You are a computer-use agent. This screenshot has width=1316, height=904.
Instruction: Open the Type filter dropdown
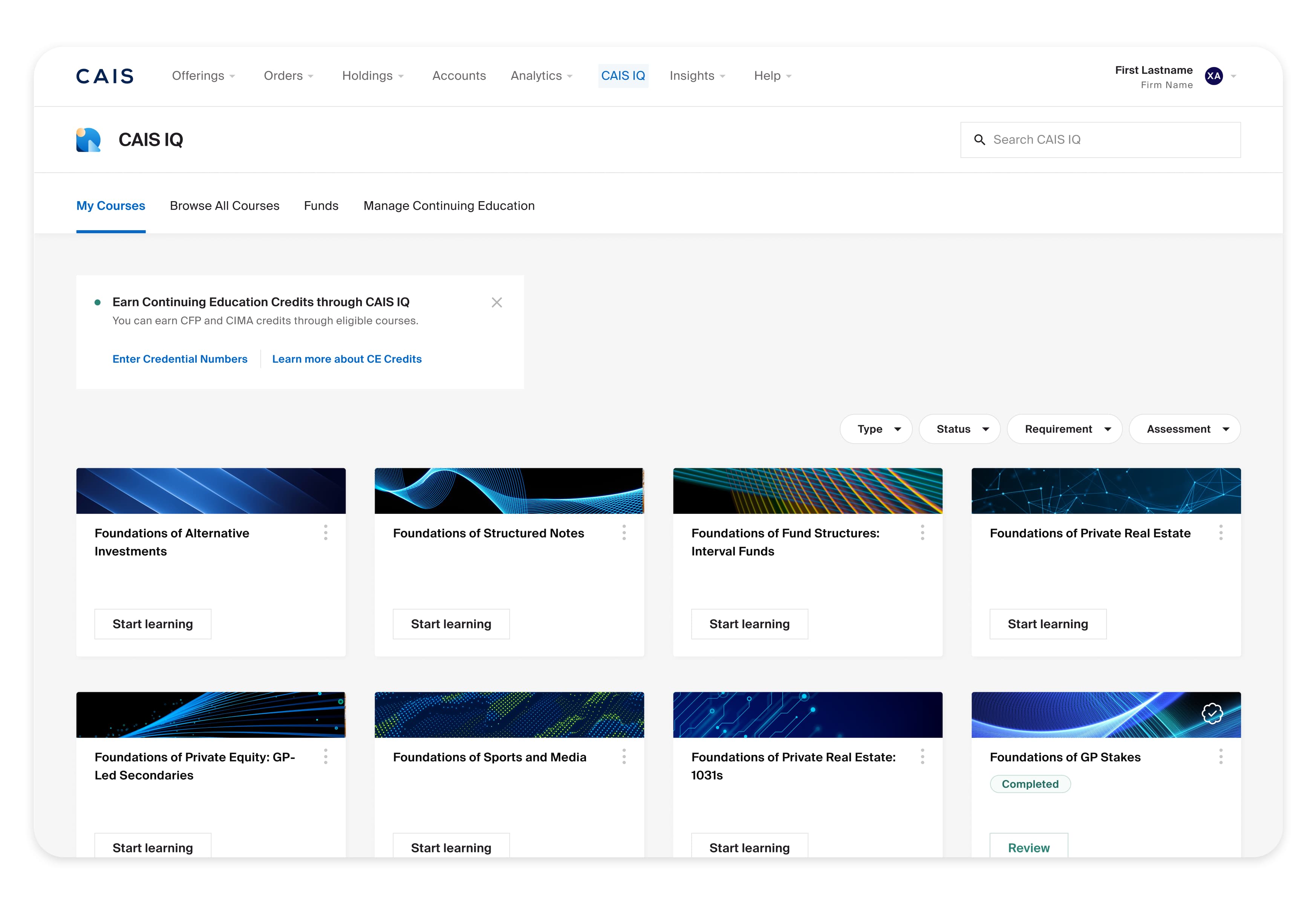(875, 429)
